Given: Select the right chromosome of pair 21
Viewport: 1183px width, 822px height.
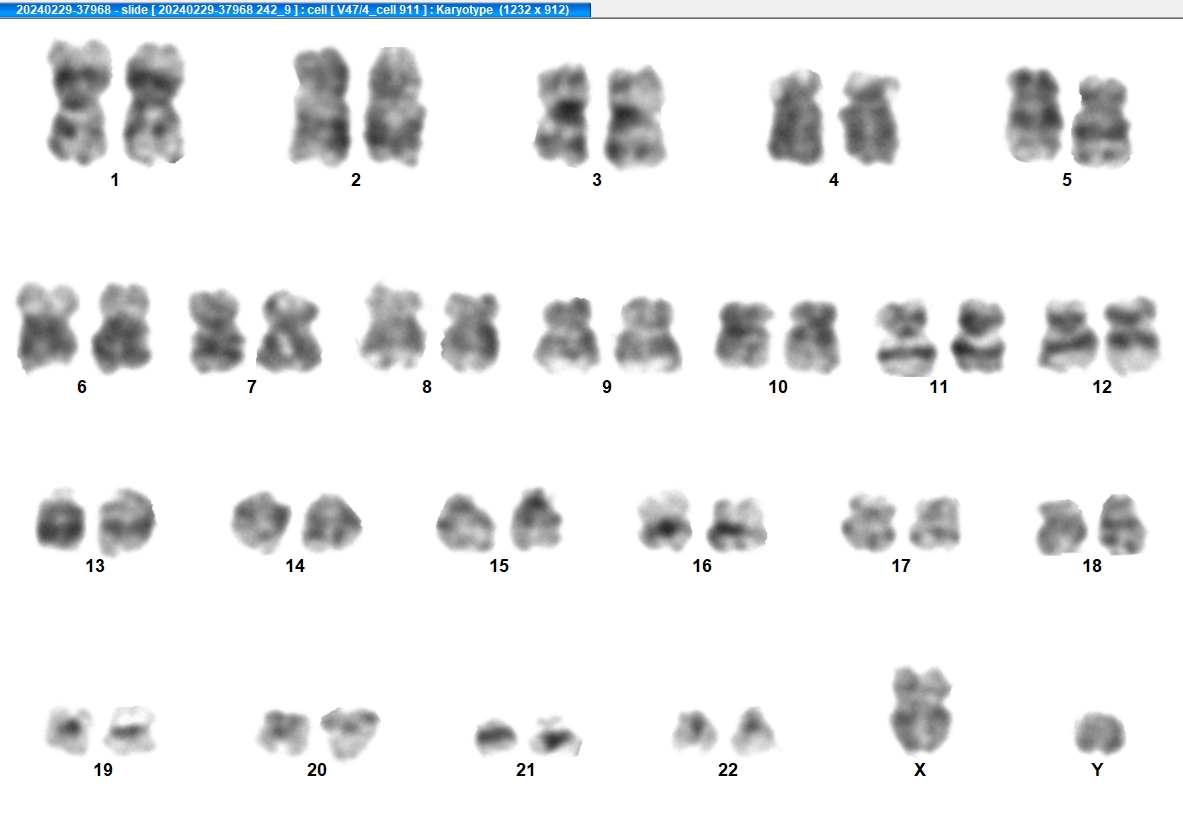Looking at the screenshot, I should pyautogui.click(x=555, y=736).
